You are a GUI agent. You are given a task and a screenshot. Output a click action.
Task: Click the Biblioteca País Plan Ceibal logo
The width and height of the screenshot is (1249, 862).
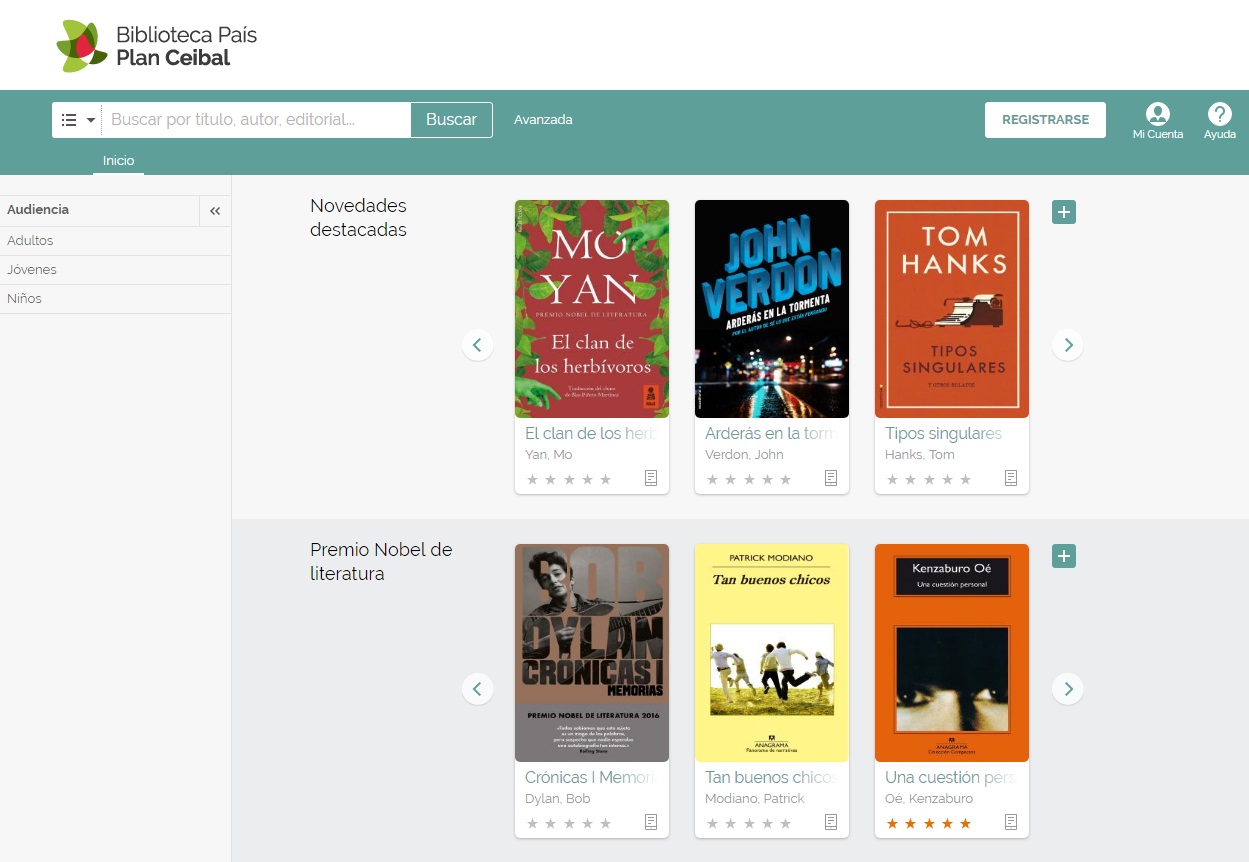pyautogui.click(x=157, y=46)
